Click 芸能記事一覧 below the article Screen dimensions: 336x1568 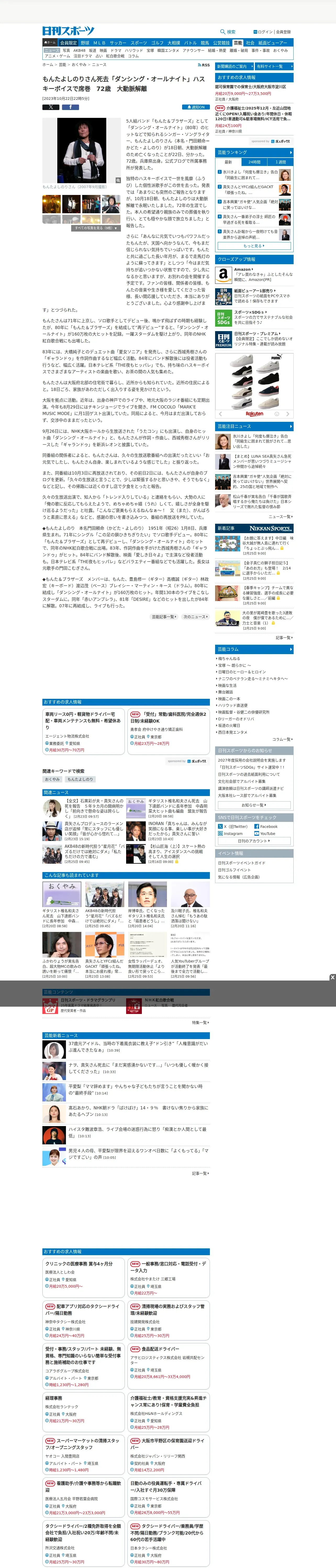click(x=164, y=616)
